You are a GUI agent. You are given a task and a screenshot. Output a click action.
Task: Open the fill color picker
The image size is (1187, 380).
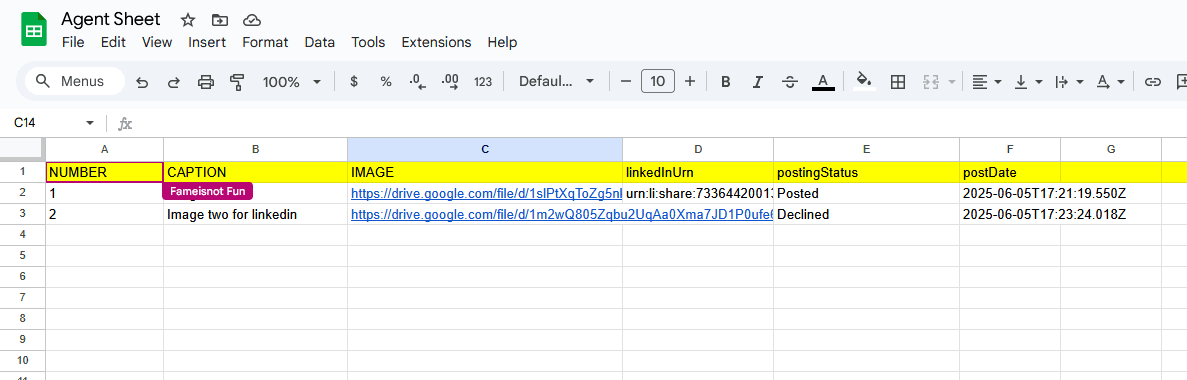point(864,82)
